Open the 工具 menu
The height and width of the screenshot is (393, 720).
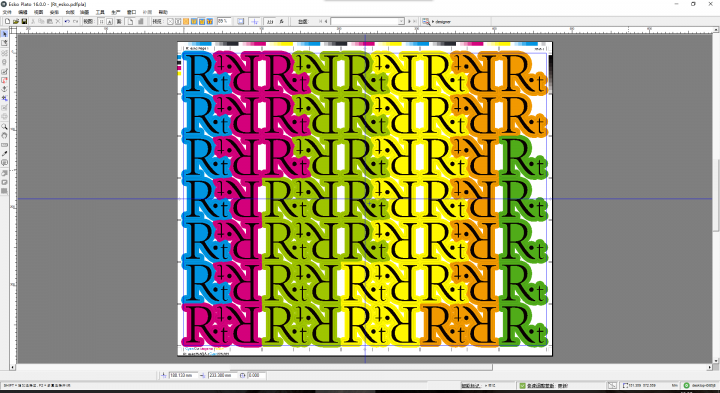[100, 12]
